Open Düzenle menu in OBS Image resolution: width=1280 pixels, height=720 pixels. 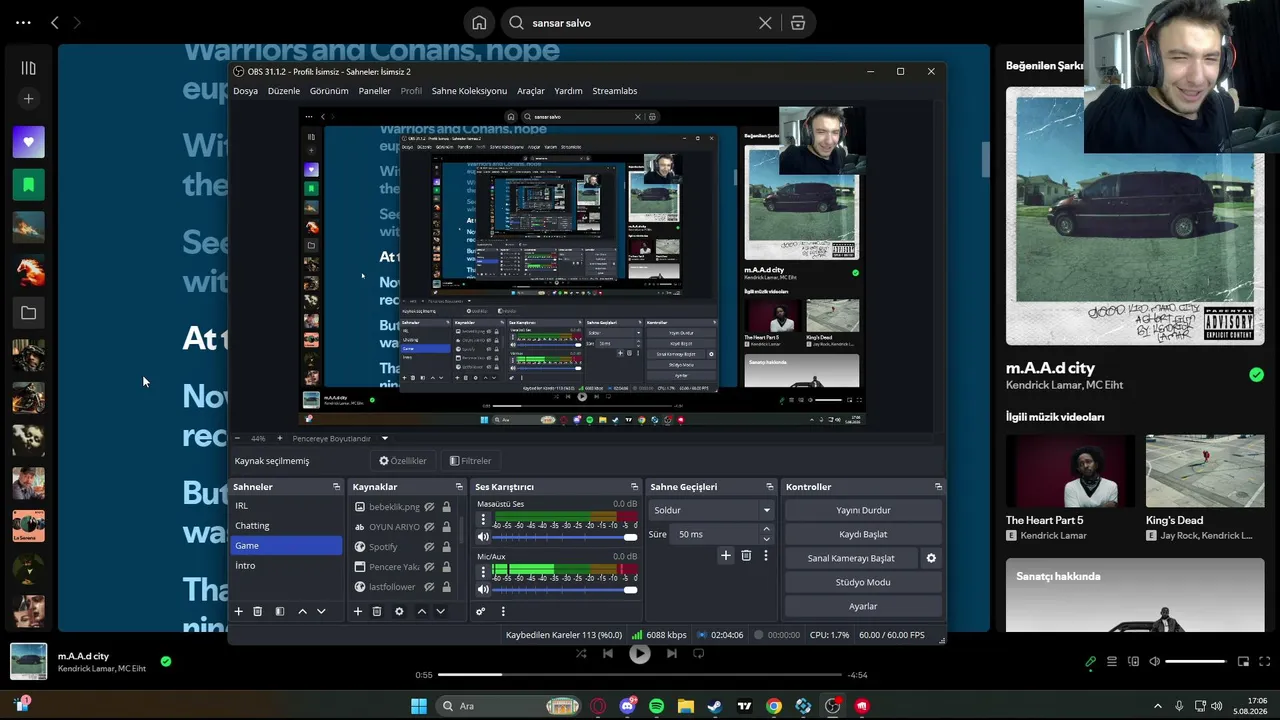tap(284, 91)
